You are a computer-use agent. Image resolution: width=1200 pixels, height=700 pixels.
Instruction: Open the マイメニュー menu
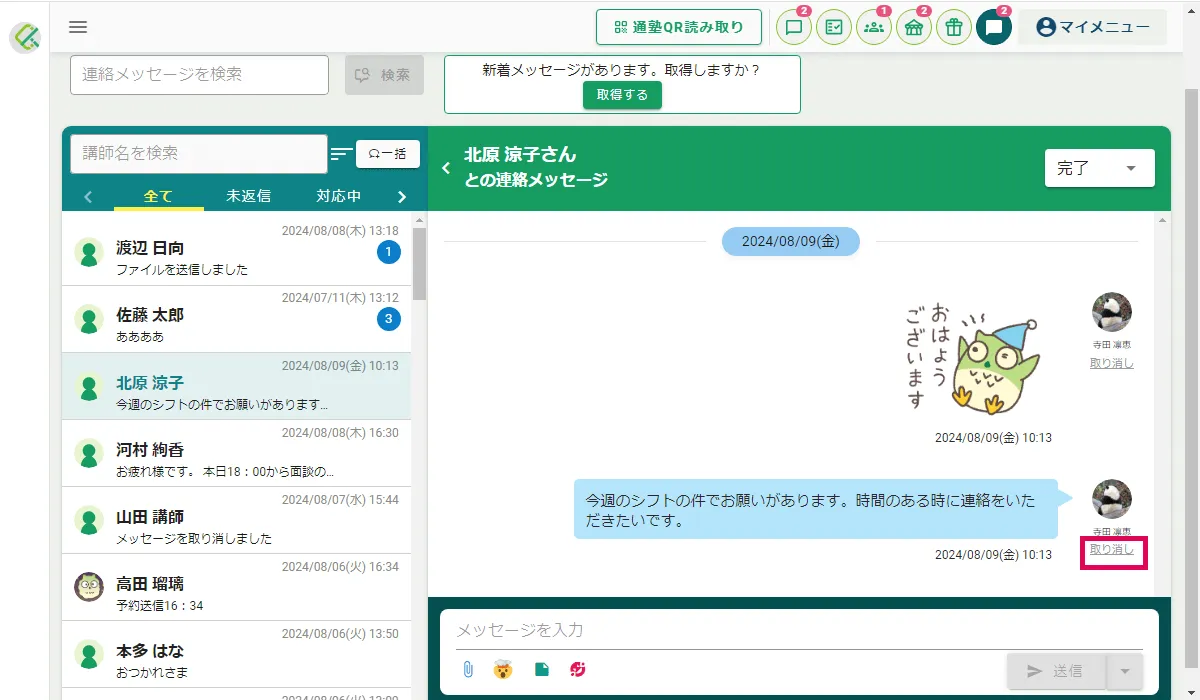point(1092,27)
